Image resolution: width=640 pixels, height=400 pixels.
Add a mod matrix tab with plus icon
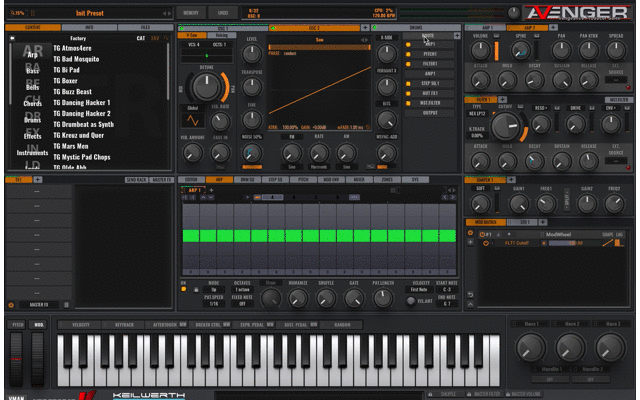click(x=542, y=222)
